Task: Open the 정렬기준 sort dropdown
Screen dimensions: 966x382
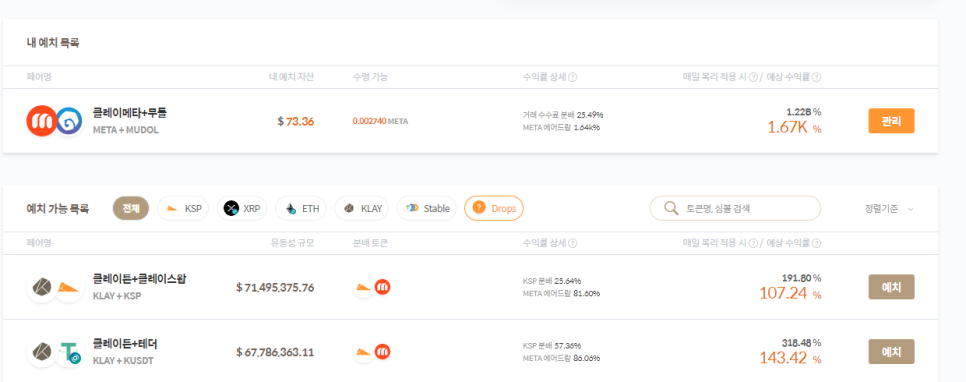Action: coord(889,209)
